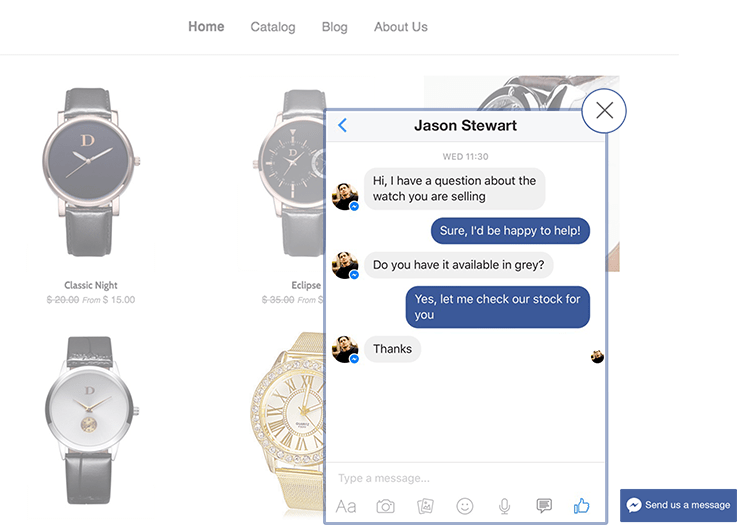Image resolution: width=751 pixels, height=526 pixels.
Task: Click the speech bubble quick reply icon
Action: coord(544,506)
